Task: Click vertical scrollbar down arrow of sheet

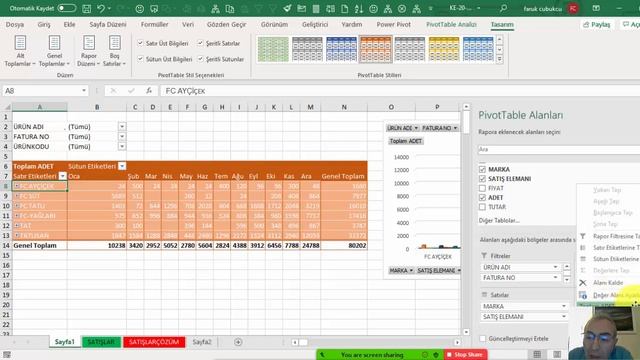Action: tap(466, 332)
